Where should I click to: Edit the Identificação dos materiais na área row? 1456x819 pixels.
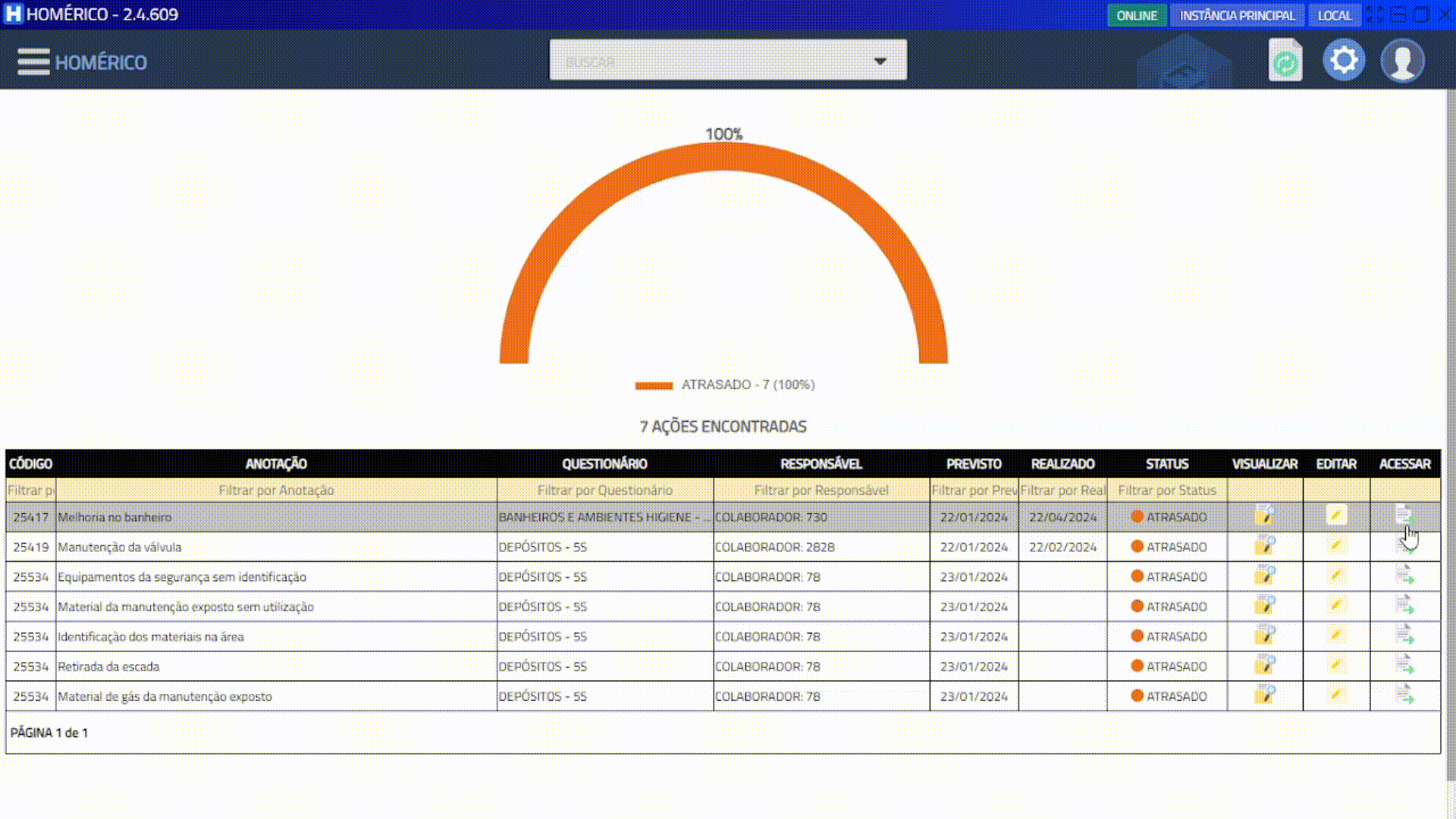click(1336, 635)
